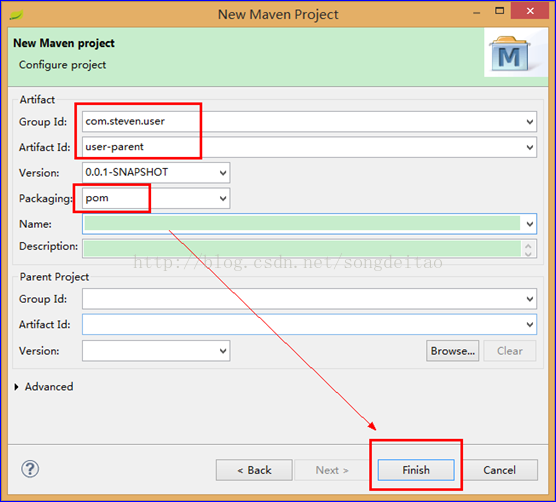The width and height of the screenshot is (556, 502).
Task: Click the 'Packaging:' label
Action: (46, 199)
